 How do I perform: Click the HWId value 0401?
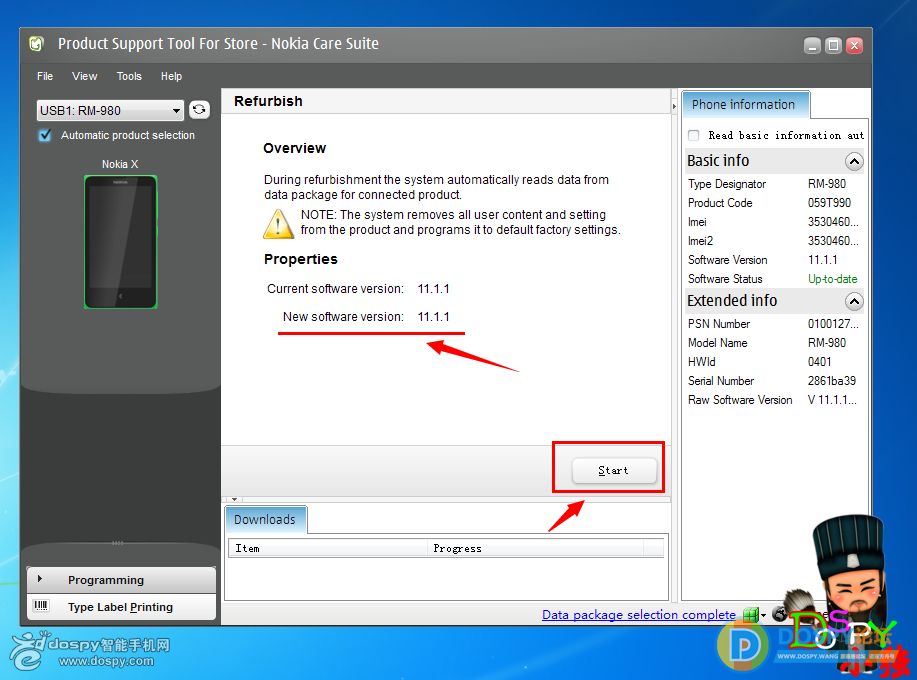pos(819,362)
